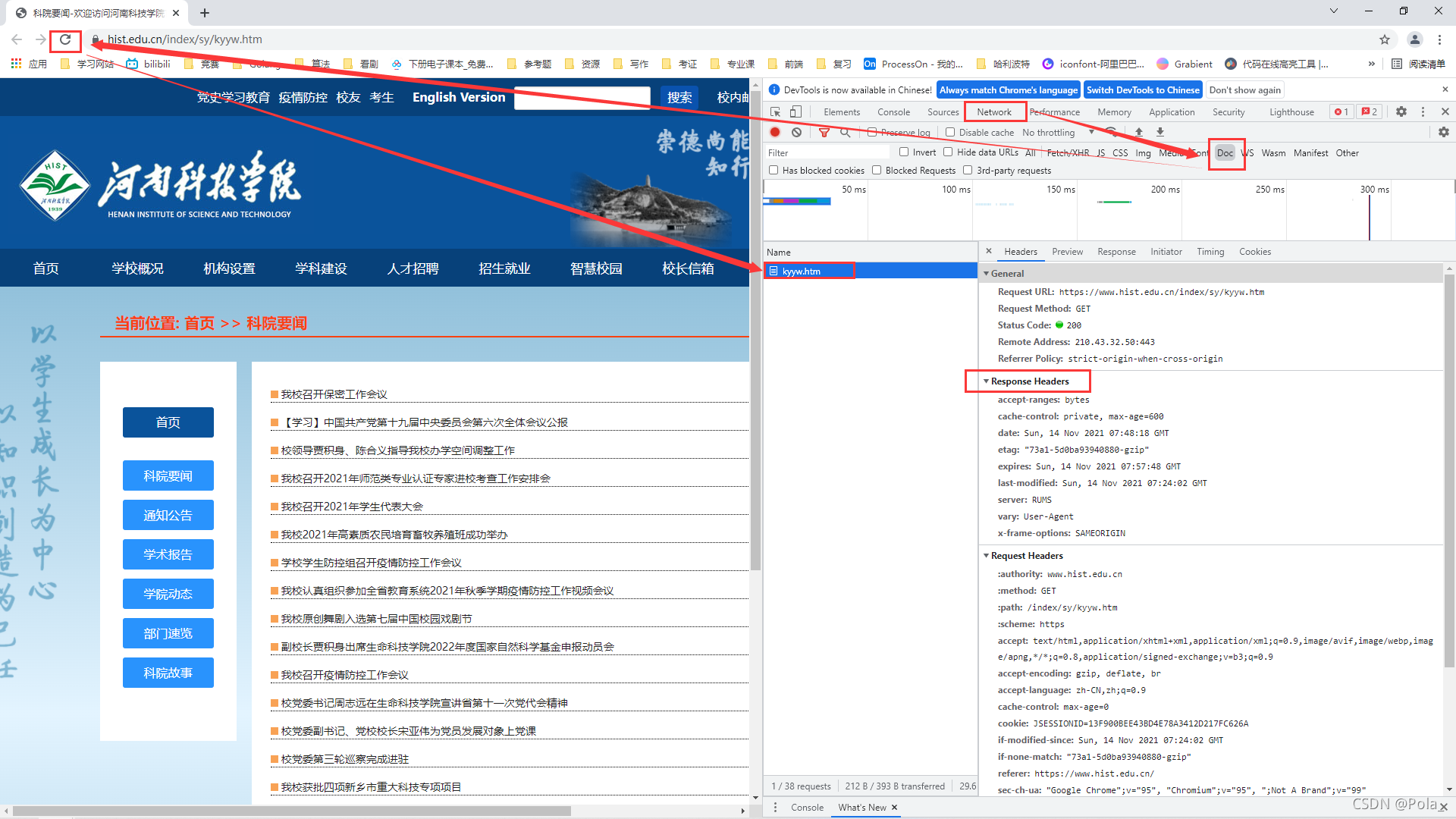Enable the Disable cache checkbox
The width and height of the screenshot is (1456, 819).
[950, 132]
